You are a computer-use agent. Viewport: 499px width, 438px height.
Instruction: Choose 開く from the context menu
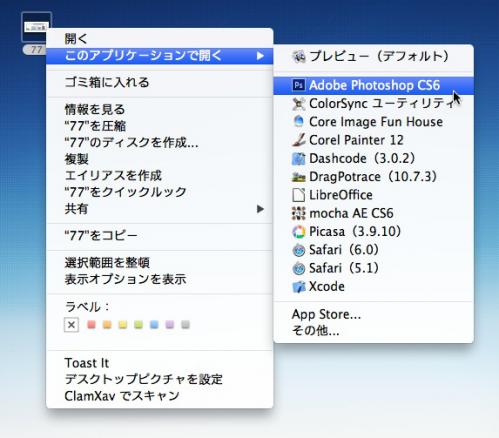click(160, 39)
